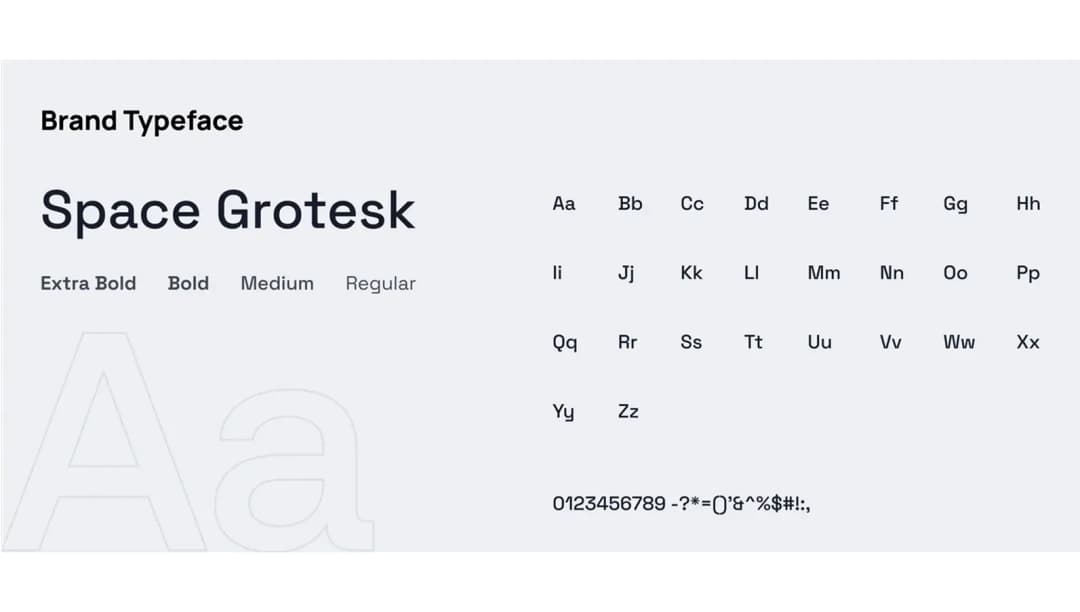Click the Qq glyph sample
Viewport: 1080px width, 612px height.
point(565,344)
